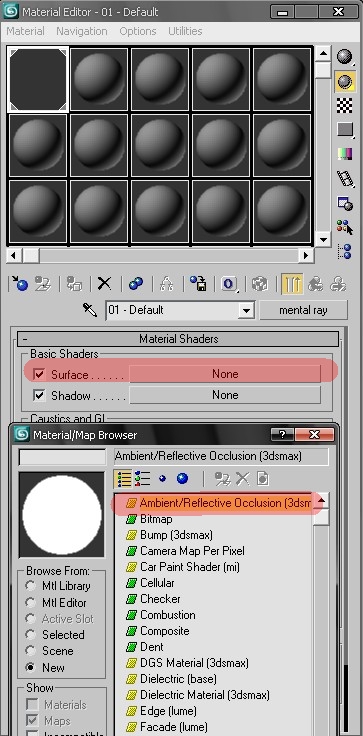Toggle the Show End Result icon

tap(292, 284)
